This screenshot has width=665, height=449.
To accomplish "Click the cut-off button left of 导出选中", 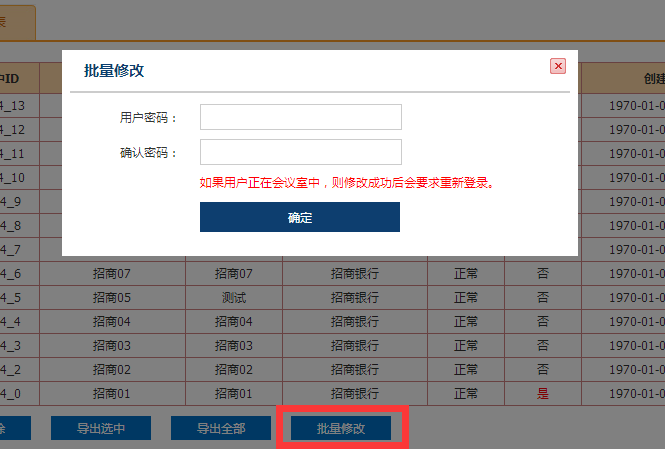I will click(14, 428).
